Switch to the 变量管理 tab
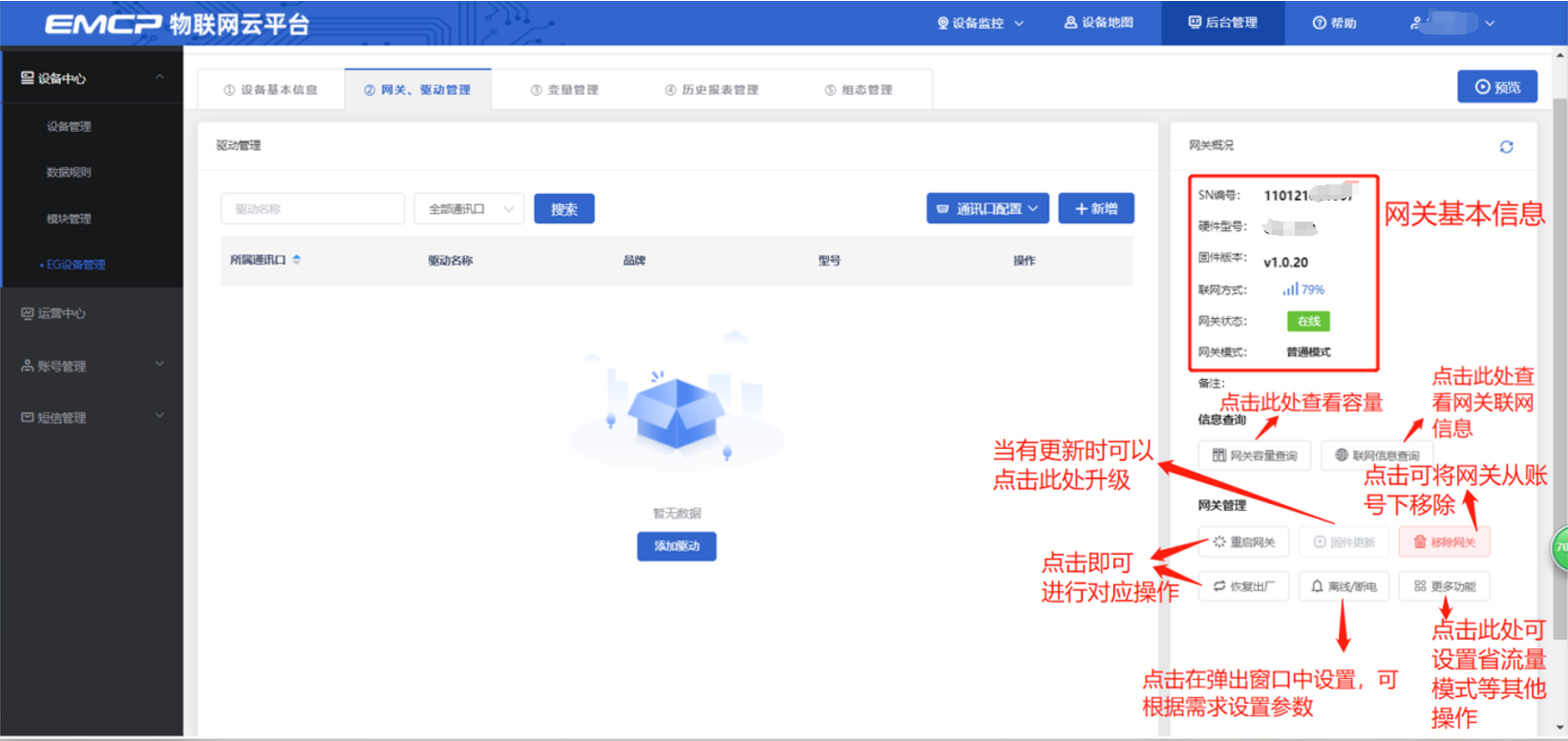 [564, 90]
